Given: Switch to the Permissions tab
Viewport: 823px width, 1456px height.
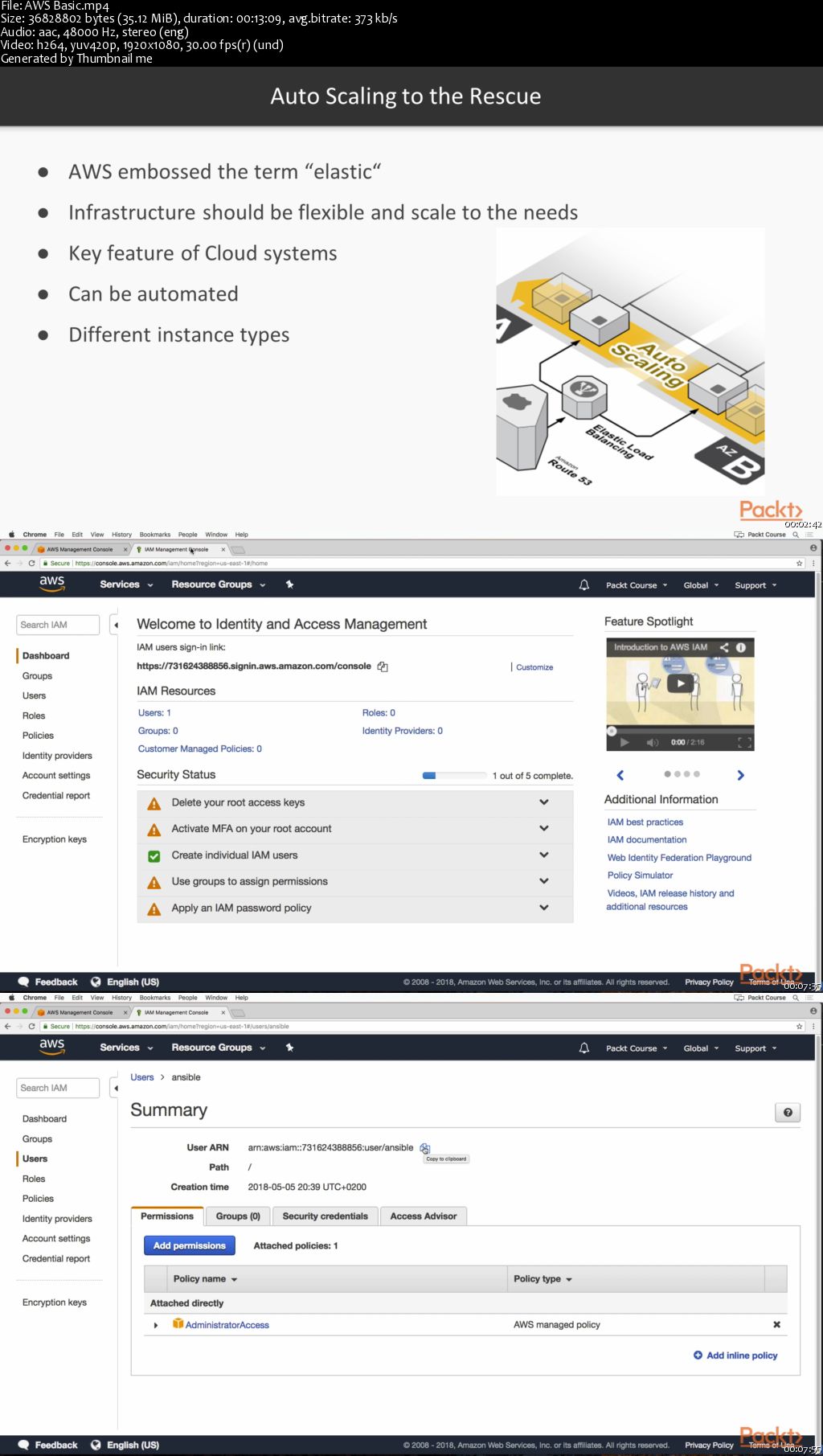Looking at the screenshot, I should (x=167, y=1216).
